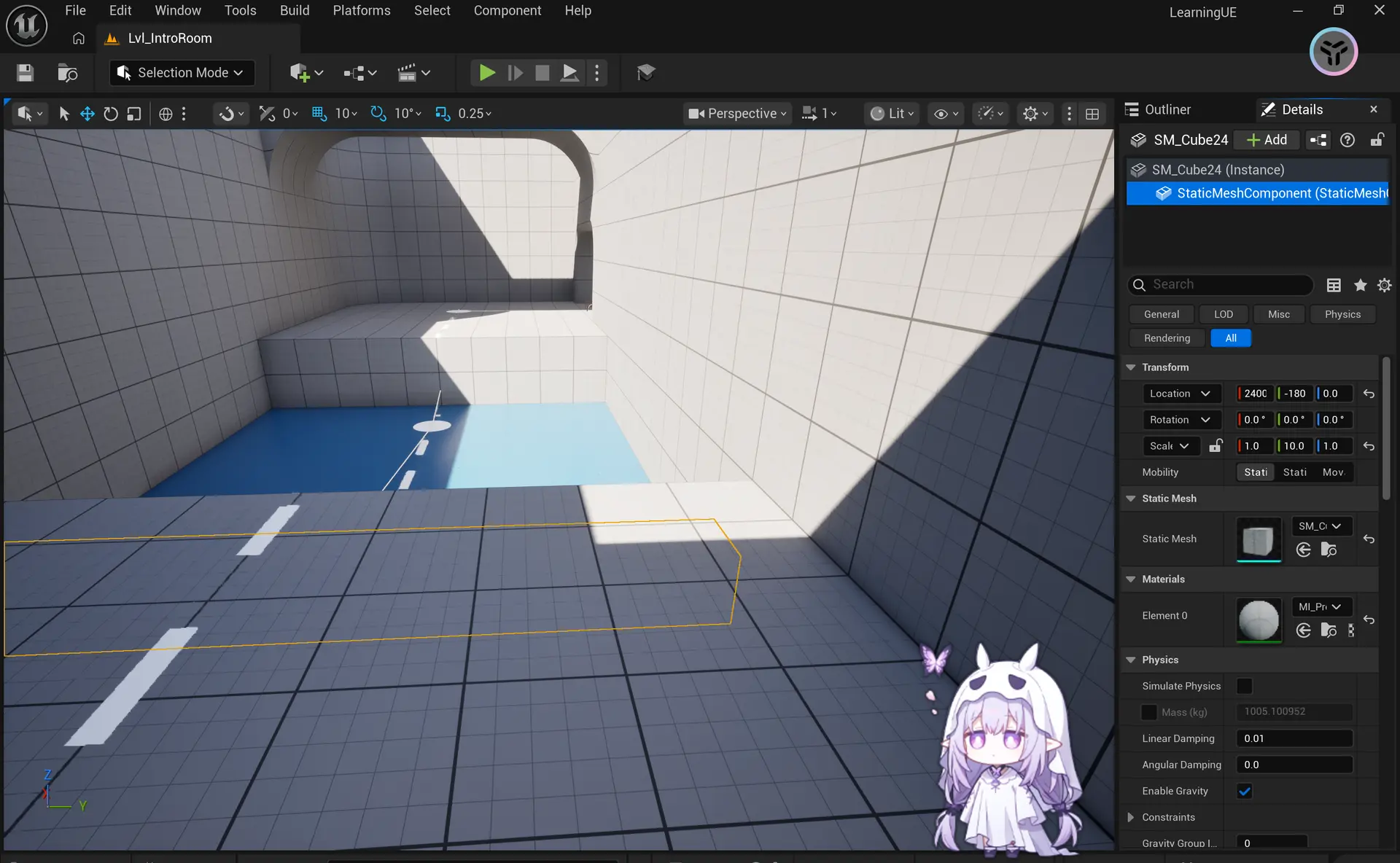Toggle location grid snapping icon
The height and width of the screenshot is (863, 1400).
(x=319, y=114)
